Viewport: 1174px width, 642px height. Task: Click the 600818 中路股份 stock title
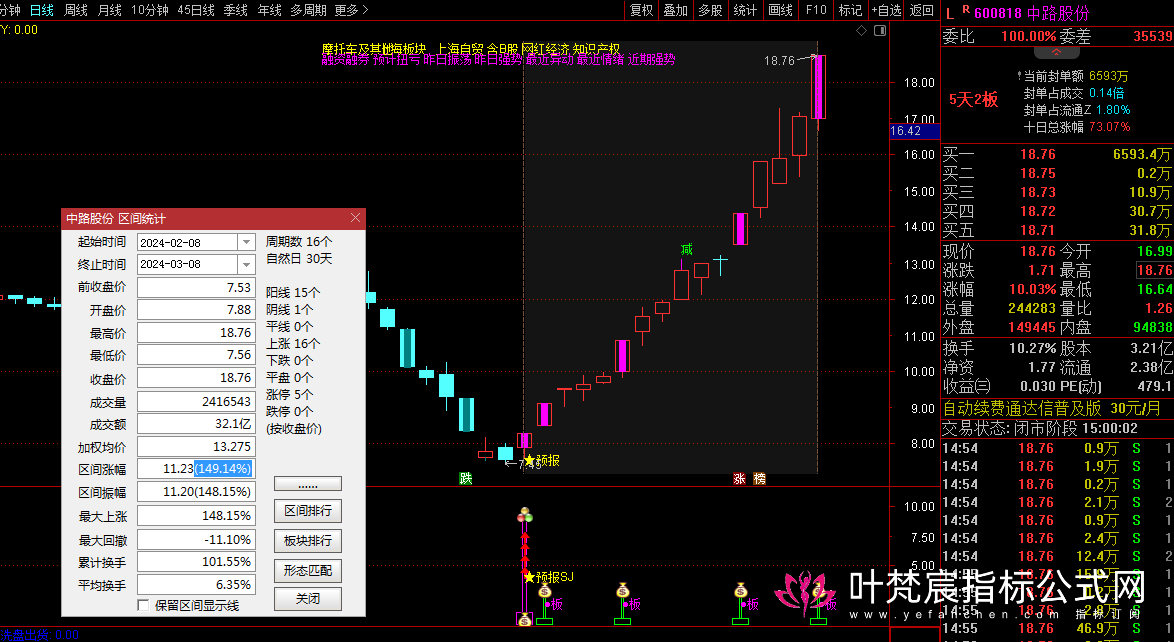pos(1032,13)
